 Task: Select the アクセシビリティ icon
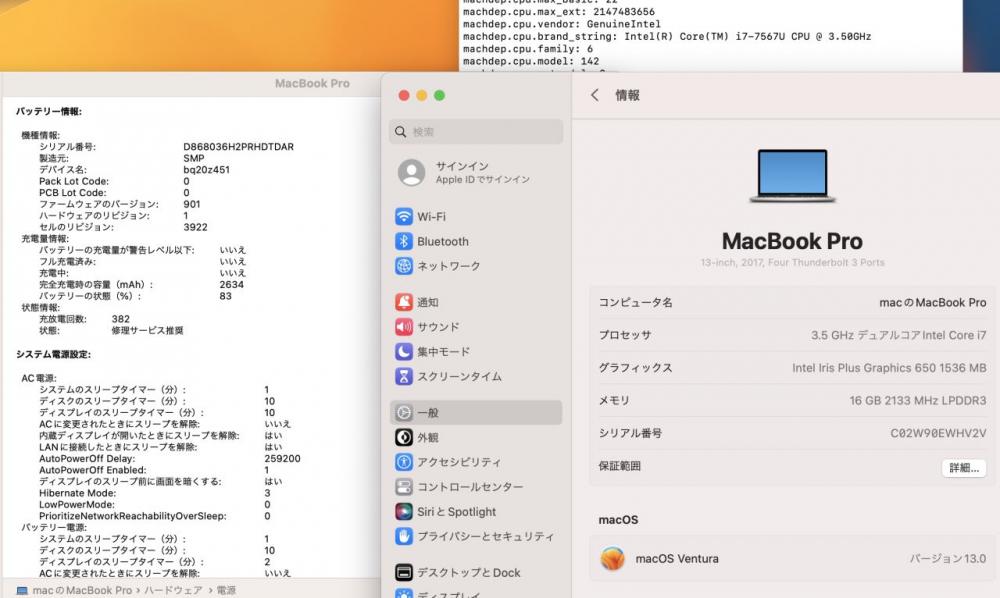[x=404, y=462]
